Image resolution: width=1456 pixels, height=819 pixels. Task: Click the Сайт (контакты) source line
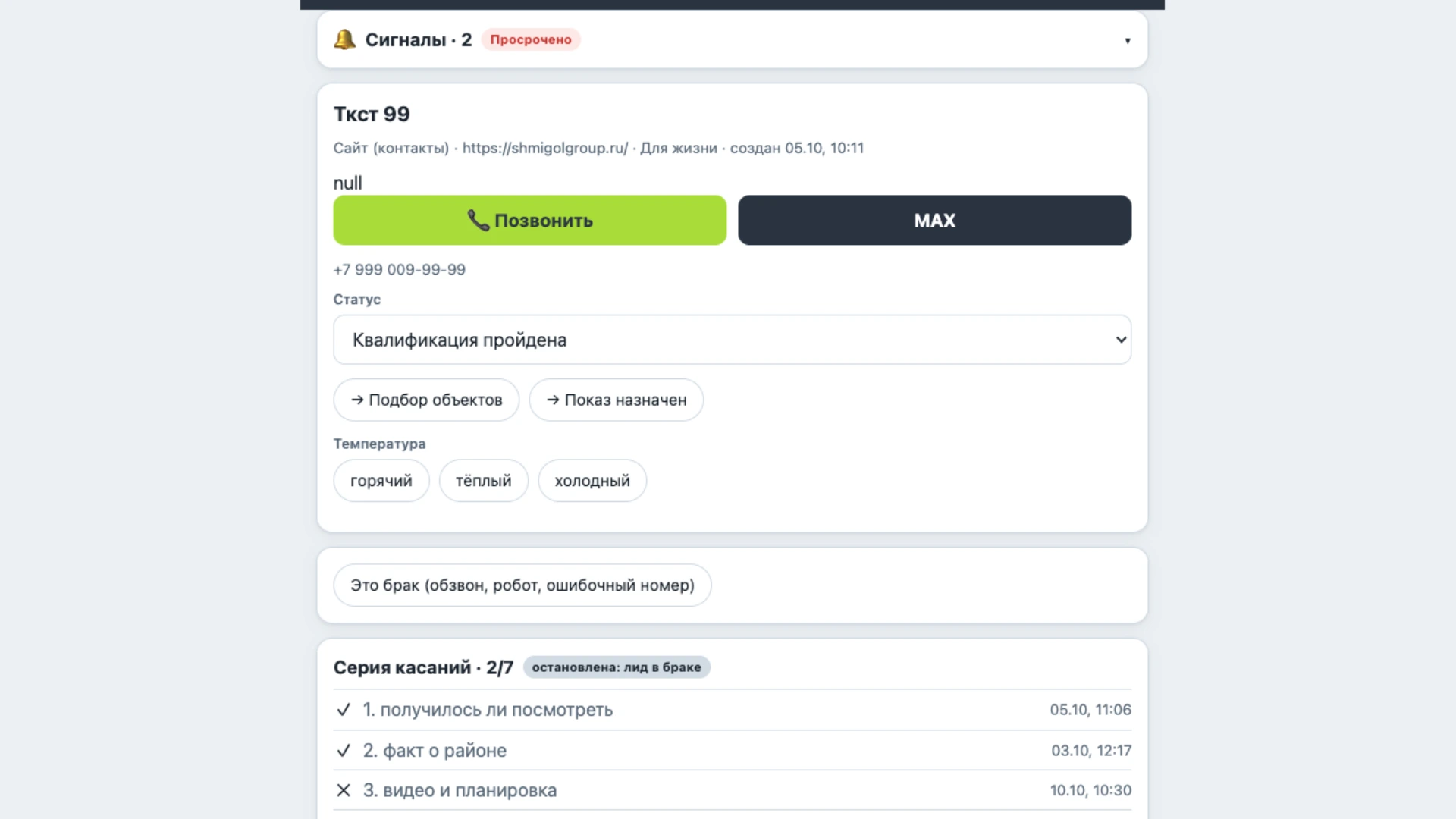point(598,148)
